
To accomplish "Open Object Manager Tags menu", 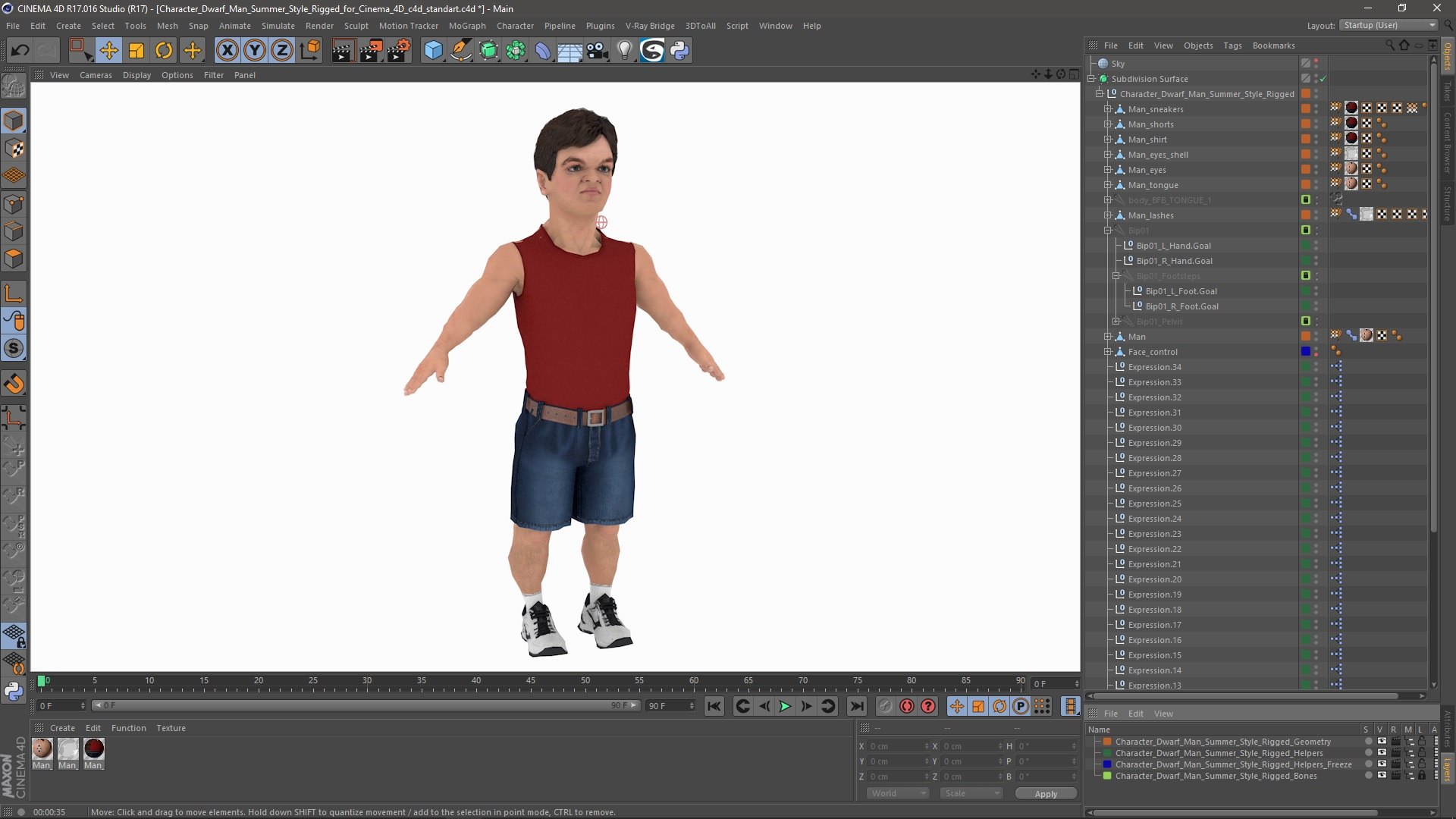I will click(x=1232, y=45).
